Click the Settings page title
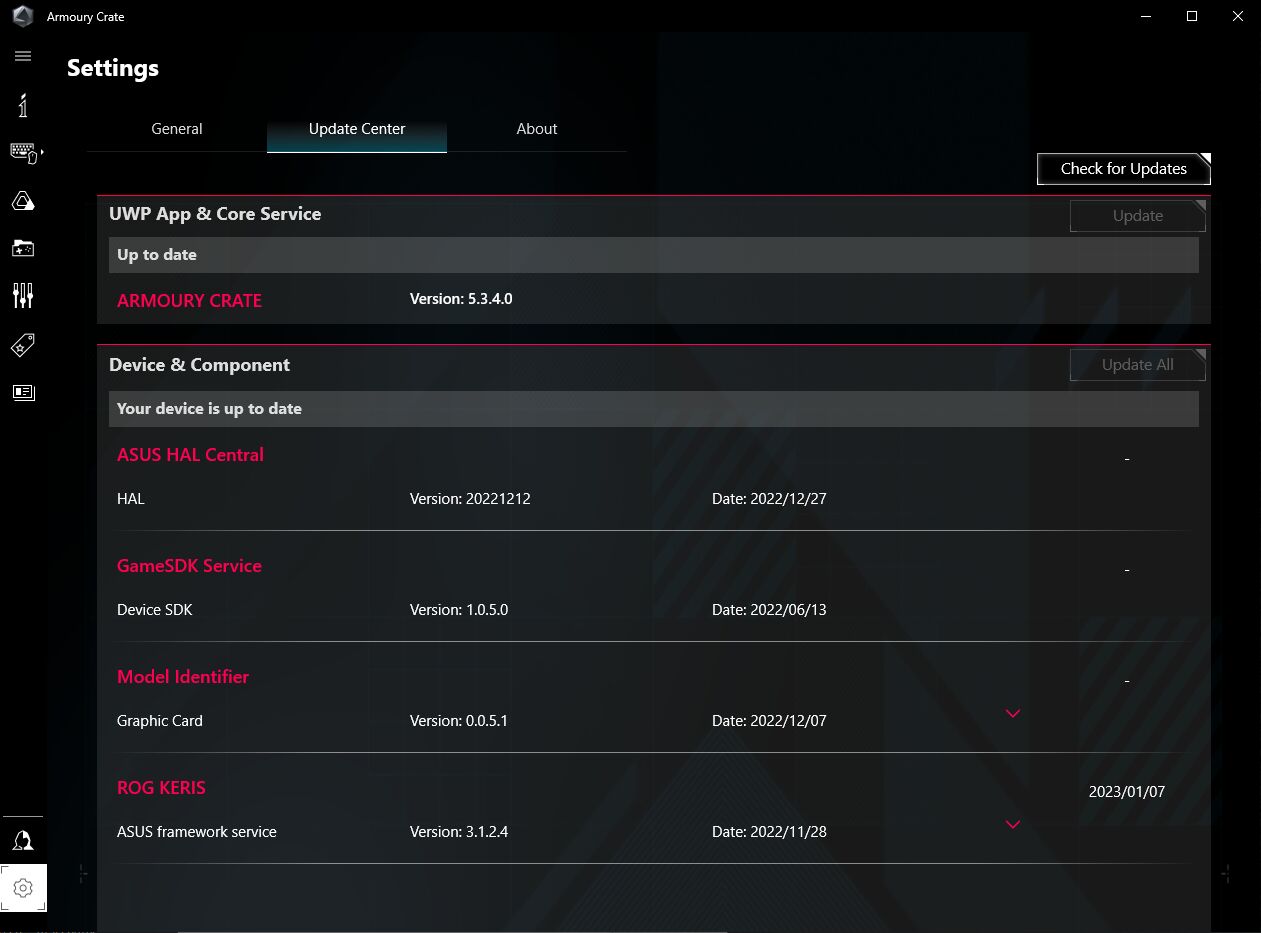The width and height of the screenshot is (1261, 933). coord(113,68)
